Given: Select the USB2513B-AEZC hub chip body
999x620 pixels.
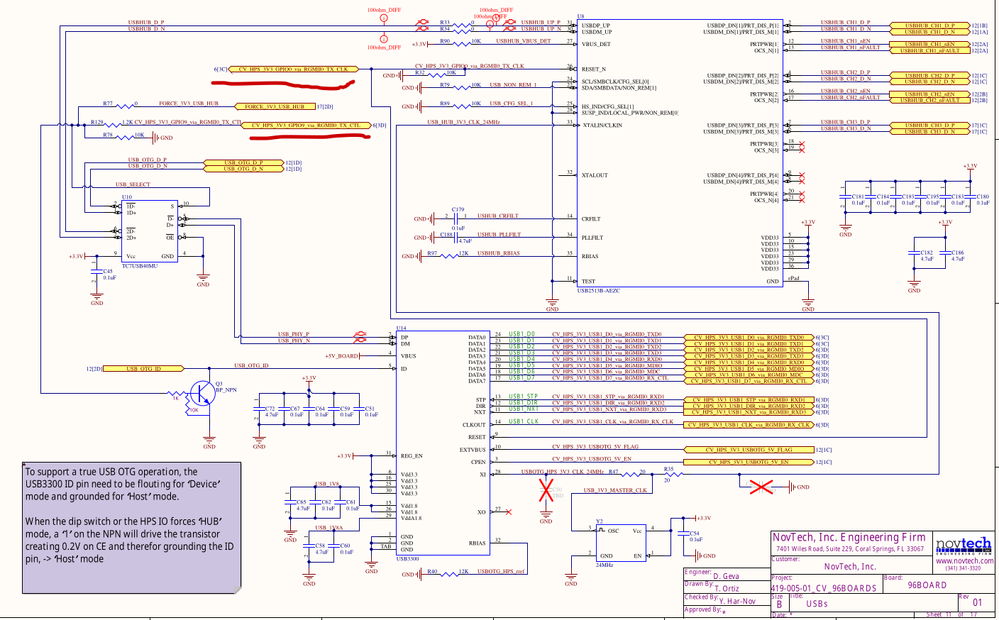Looking at the screenshot, I should coord(680,153).
